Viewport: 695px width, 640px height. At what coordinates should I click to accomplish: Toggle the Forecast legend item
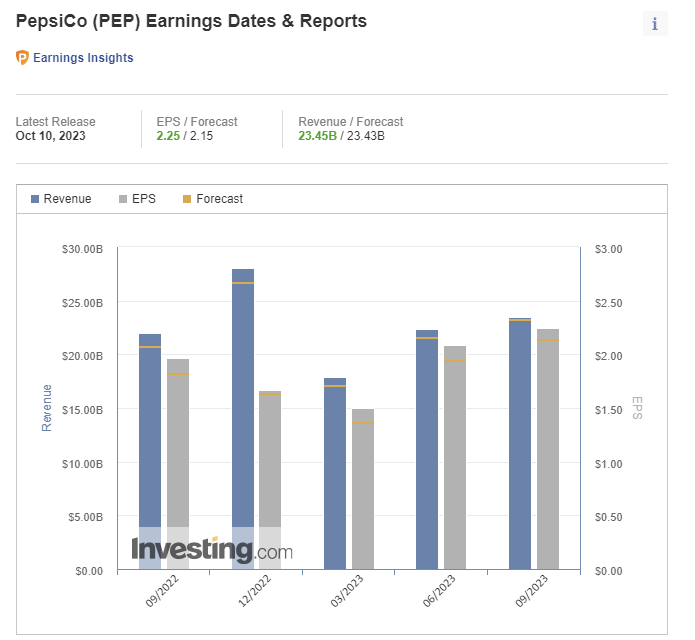(x=213, y=199)
